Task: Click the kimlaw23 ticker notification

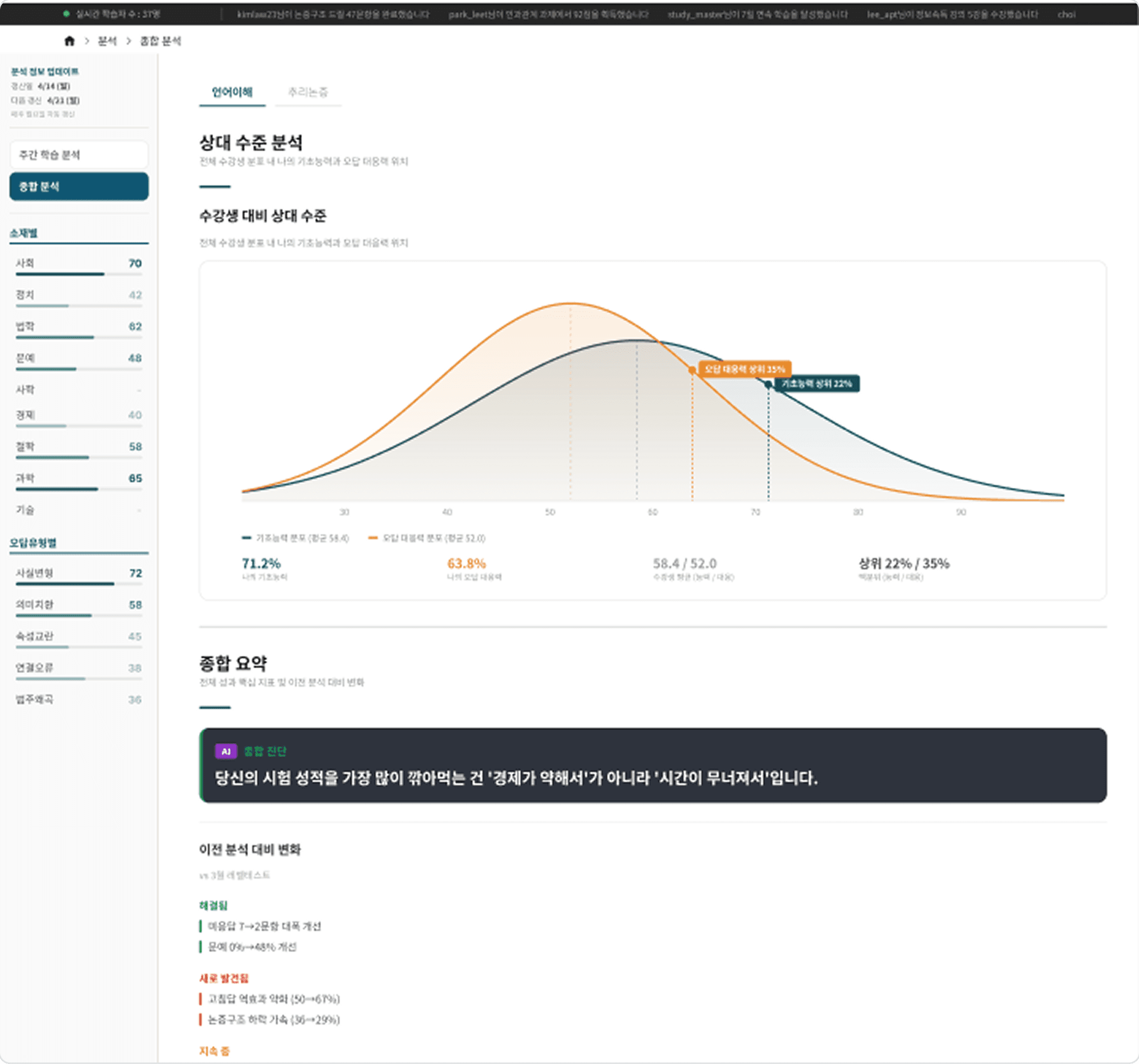Action: 333,14
